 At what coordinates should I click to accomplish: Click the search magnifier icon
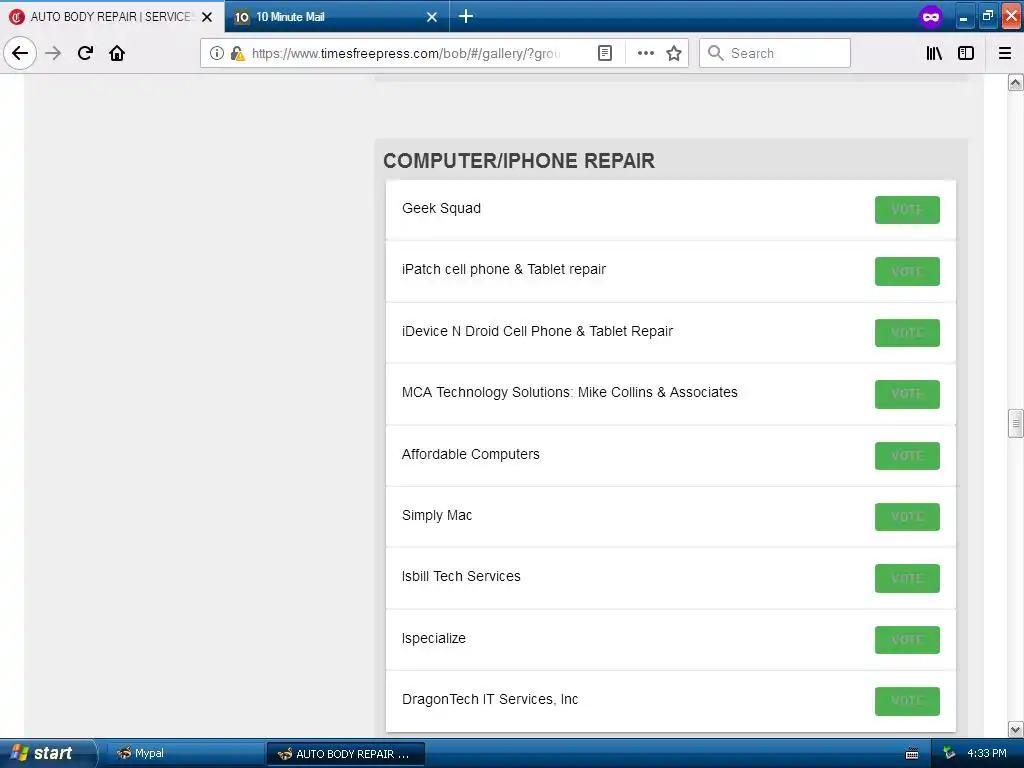click(716, 53)
